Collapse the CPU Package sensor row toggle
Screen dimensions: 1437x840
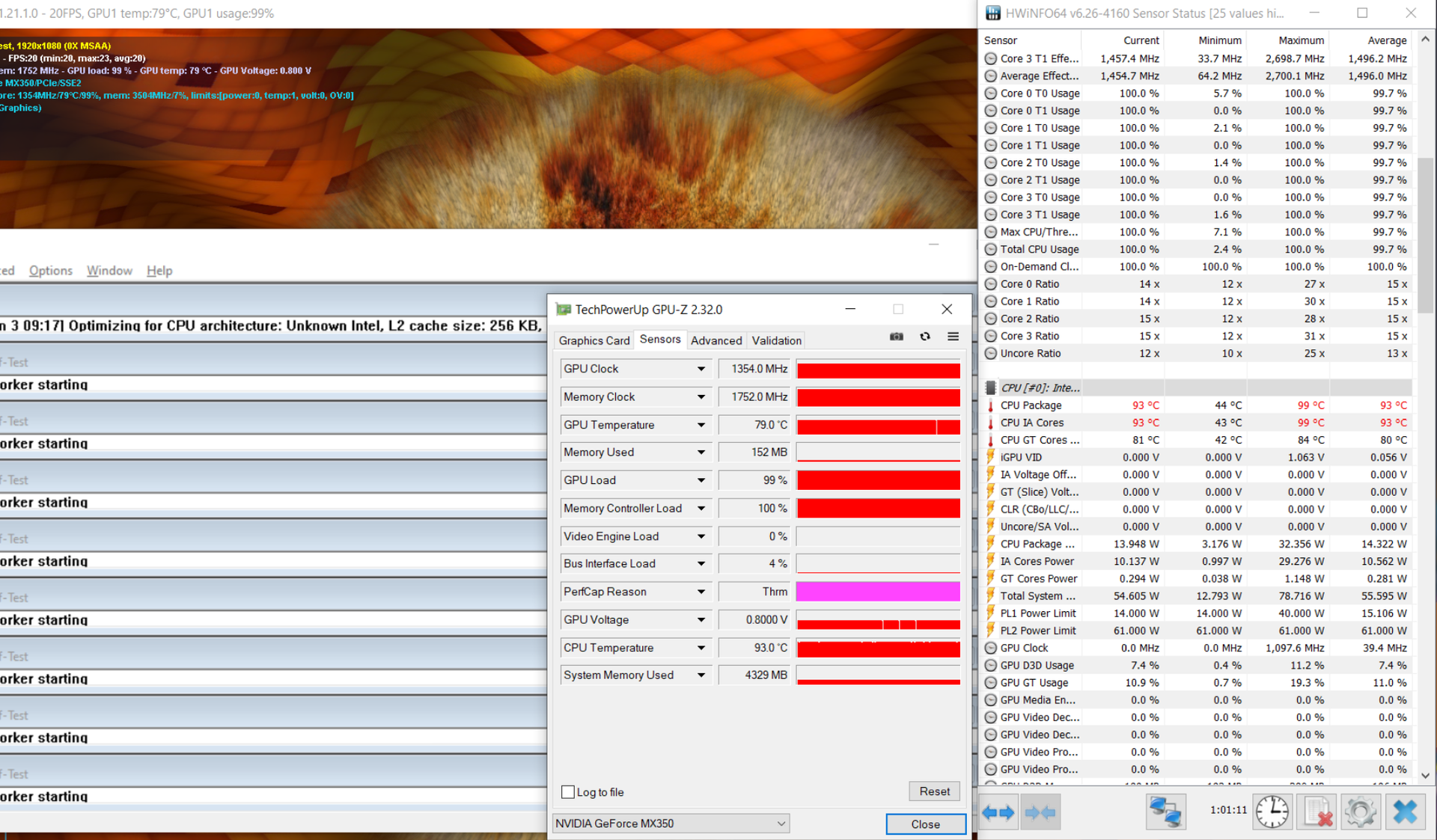(990, 405)
